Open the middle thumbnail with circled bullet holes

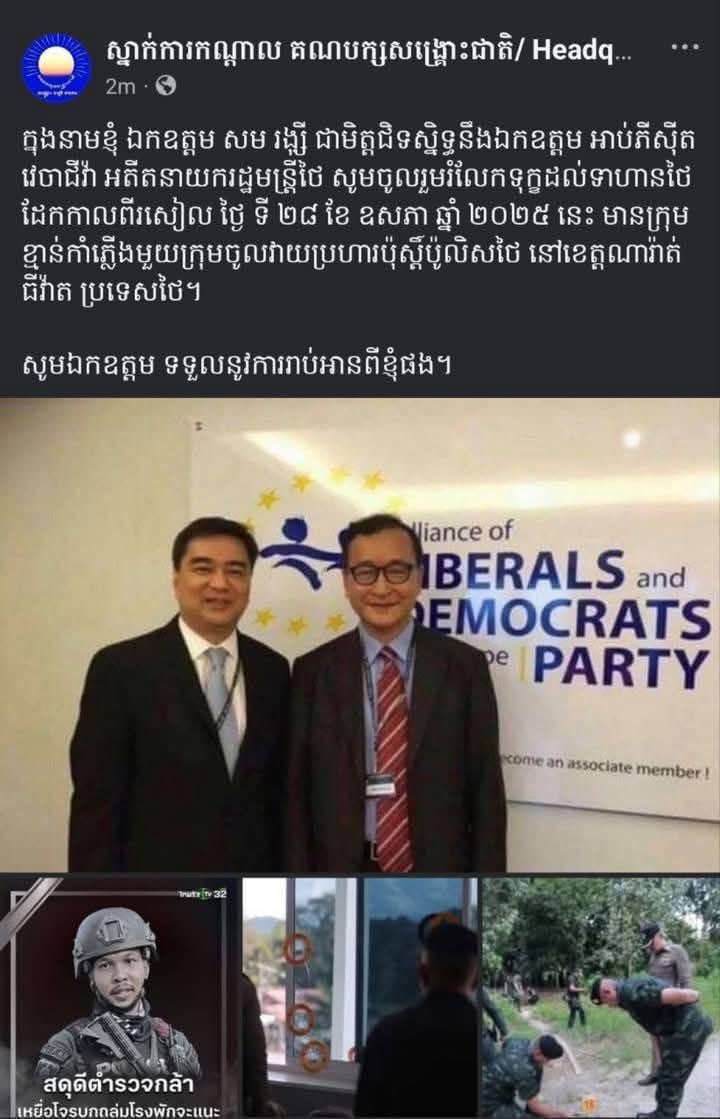point(360,998)
